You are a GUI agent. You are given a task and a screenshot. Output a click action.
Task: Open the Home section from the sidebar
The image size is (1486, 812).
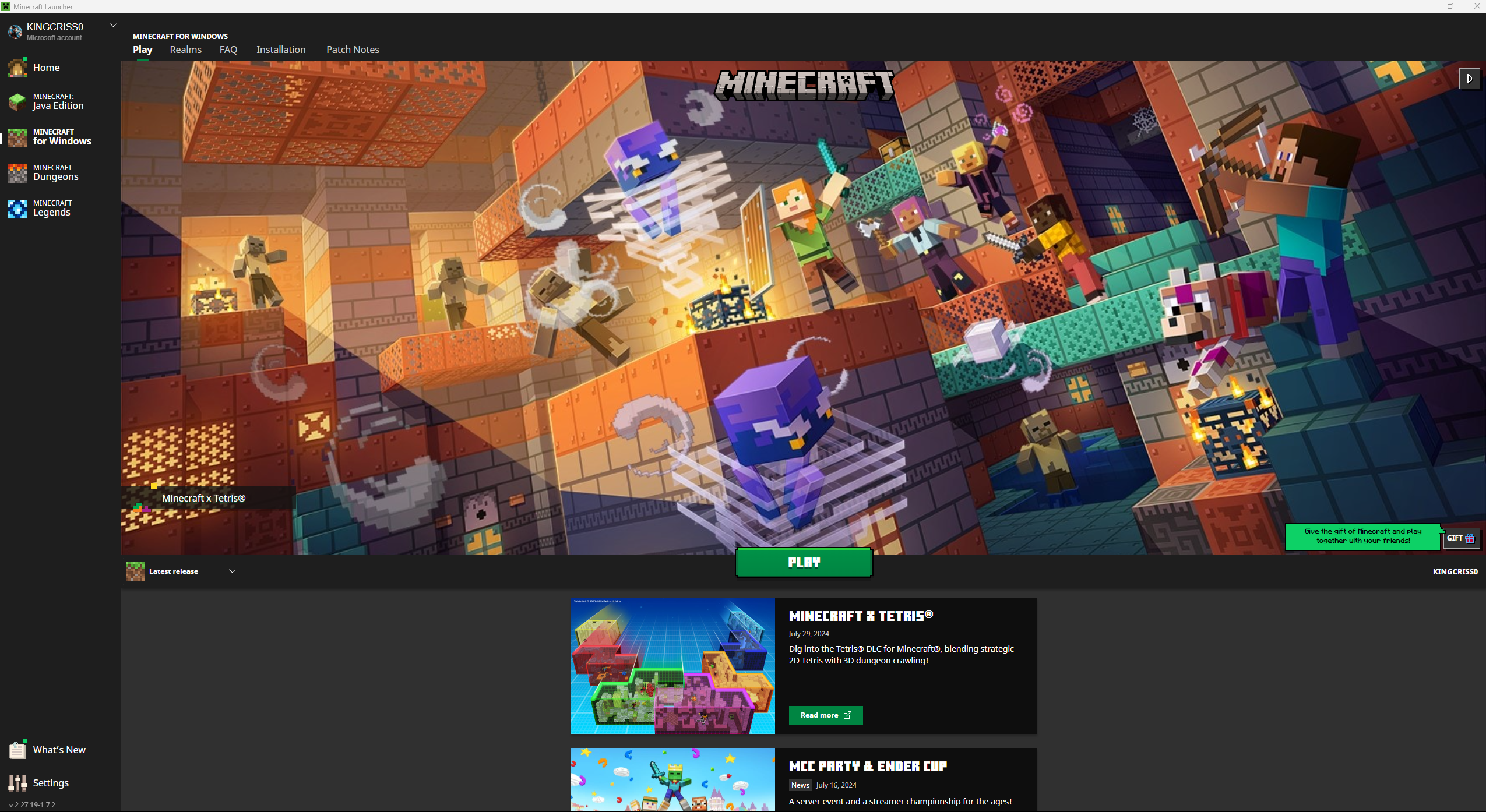(x=45, y=68)
